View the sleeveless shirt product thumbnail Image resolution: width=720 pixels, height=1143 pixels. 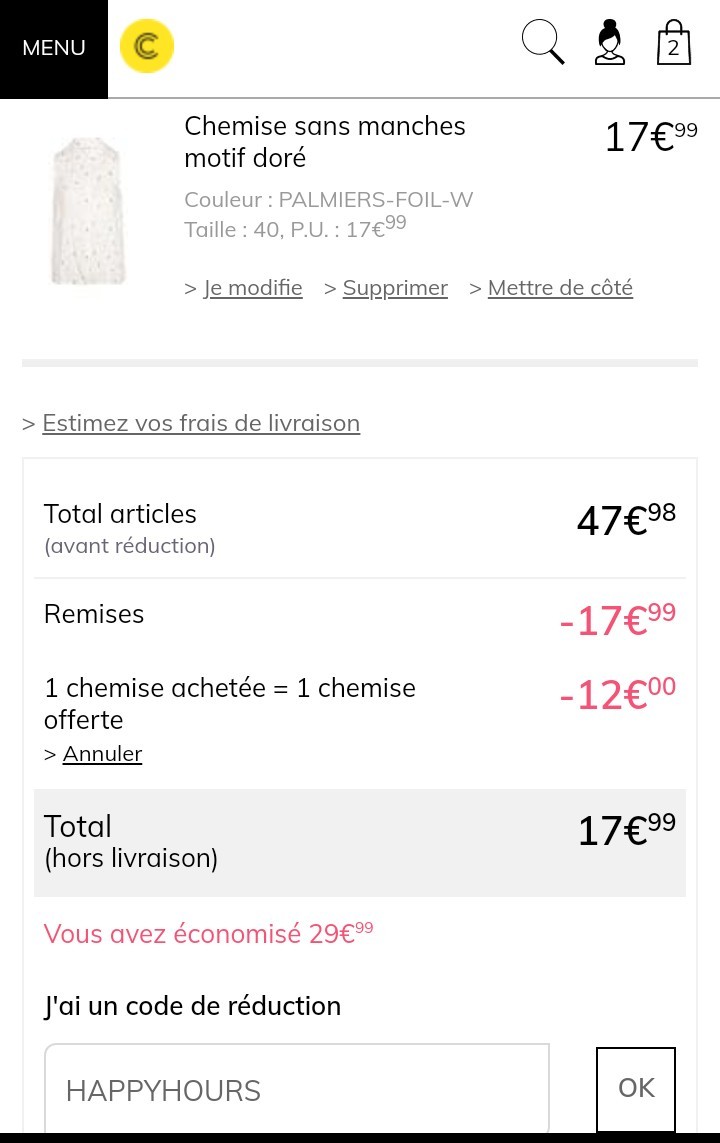pyautogui.click(x=88, y=212)
